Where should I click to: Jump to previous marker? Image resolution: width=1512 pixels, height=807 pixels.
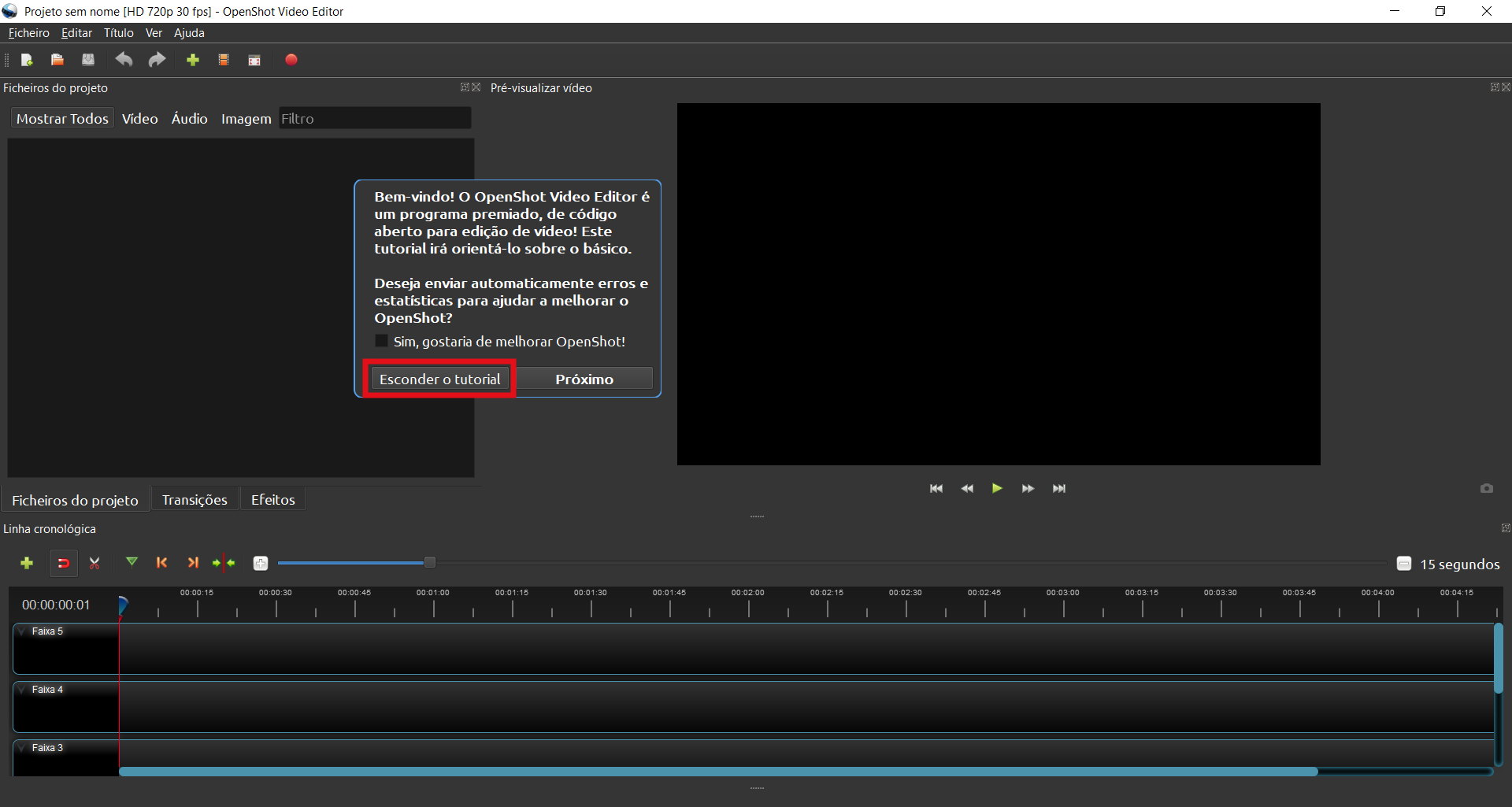[162, 562]
